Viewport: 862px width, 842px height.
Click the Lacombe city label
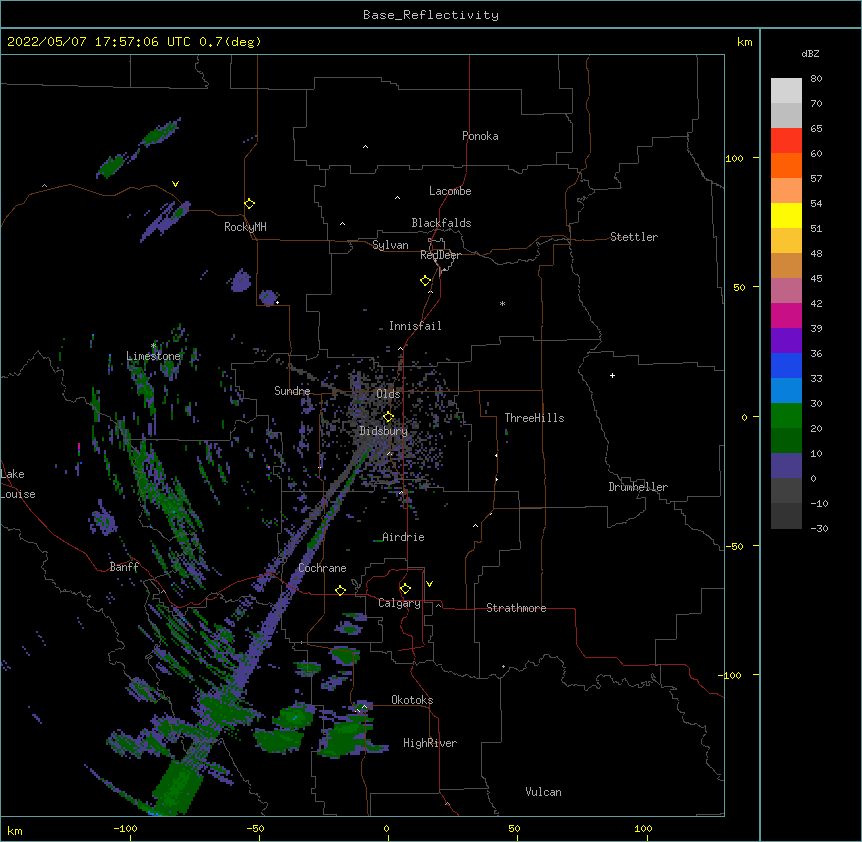[x=450, y=191]
